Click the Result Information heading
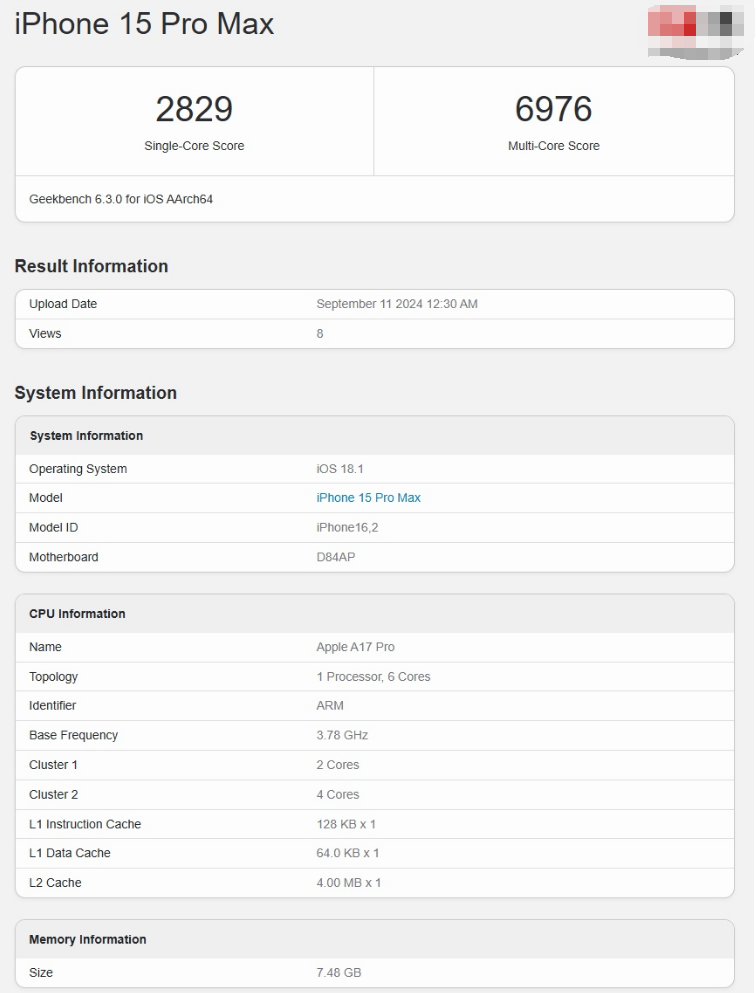 coord(91,266)
